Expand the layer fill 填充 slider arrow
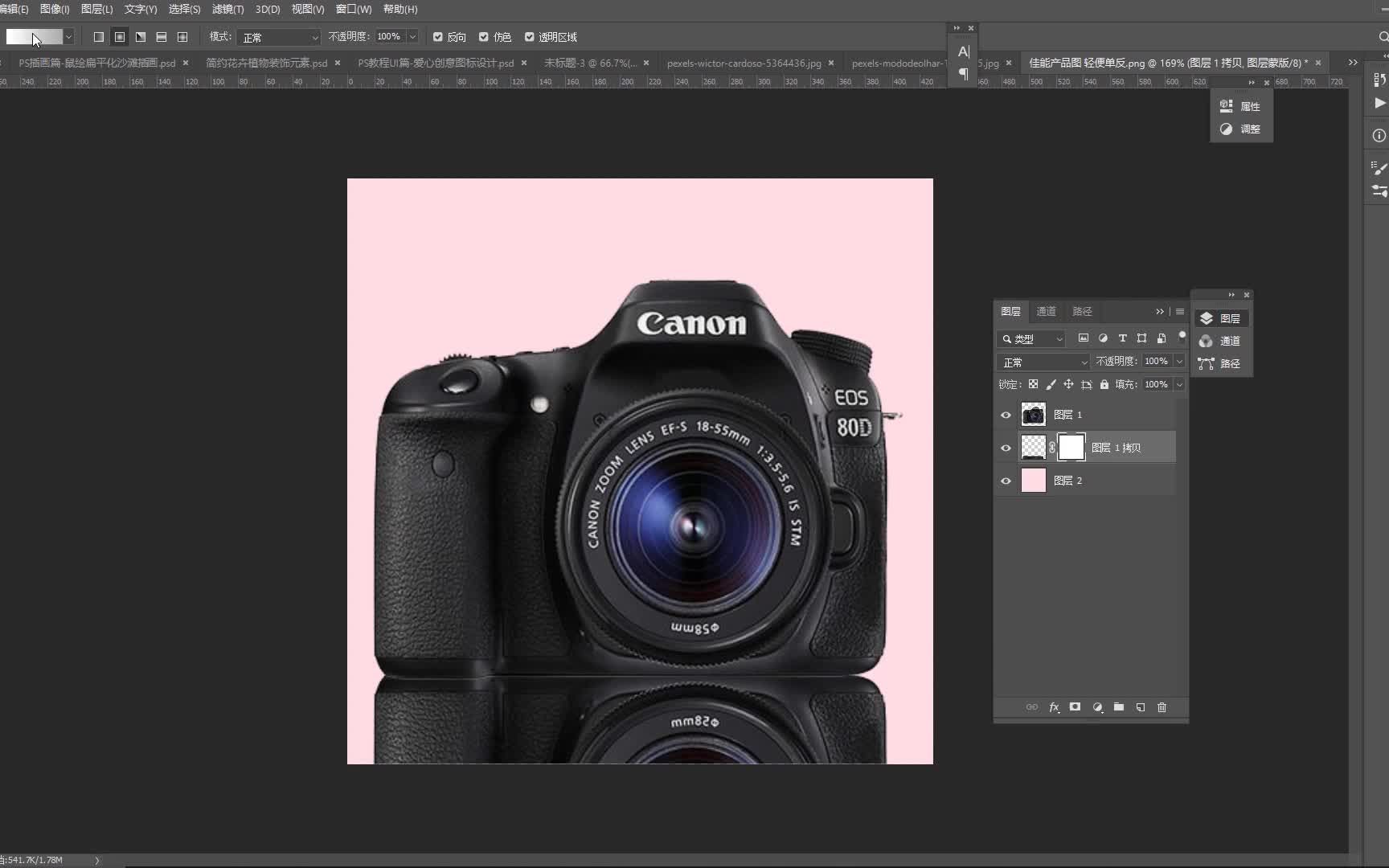Image resolution: width=1389 pixels, height=868 pixels. pos(1179,385)
